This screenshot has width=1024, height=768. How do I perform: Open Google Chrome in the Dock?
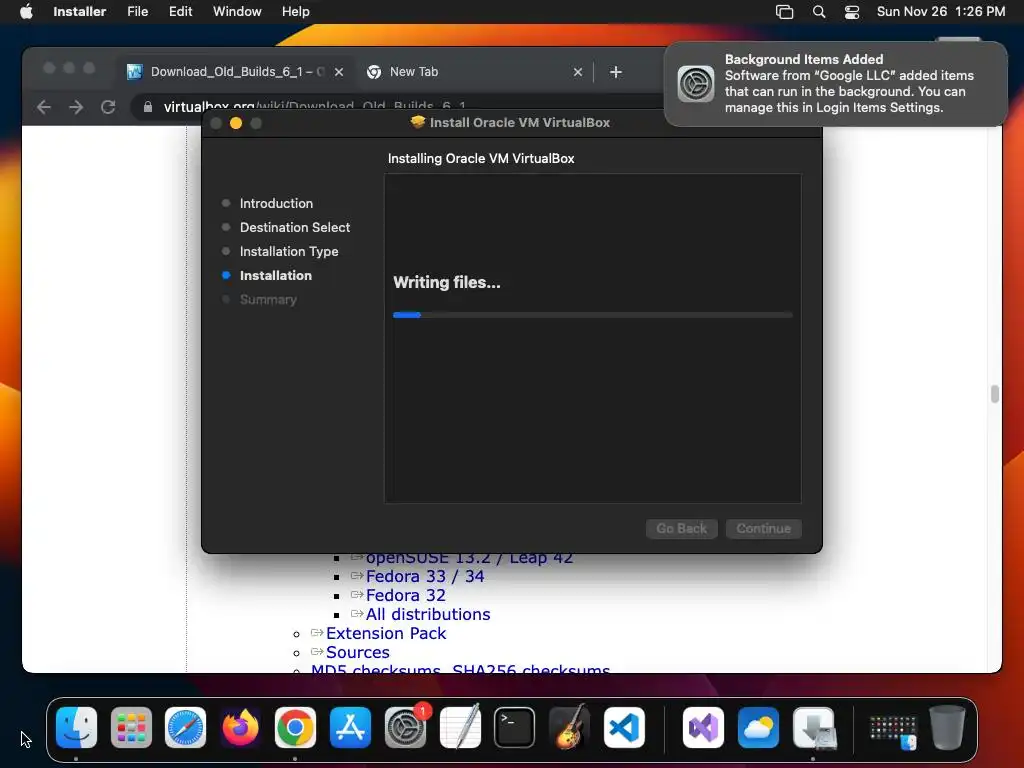pyautogui.click(x=295, y=728)
